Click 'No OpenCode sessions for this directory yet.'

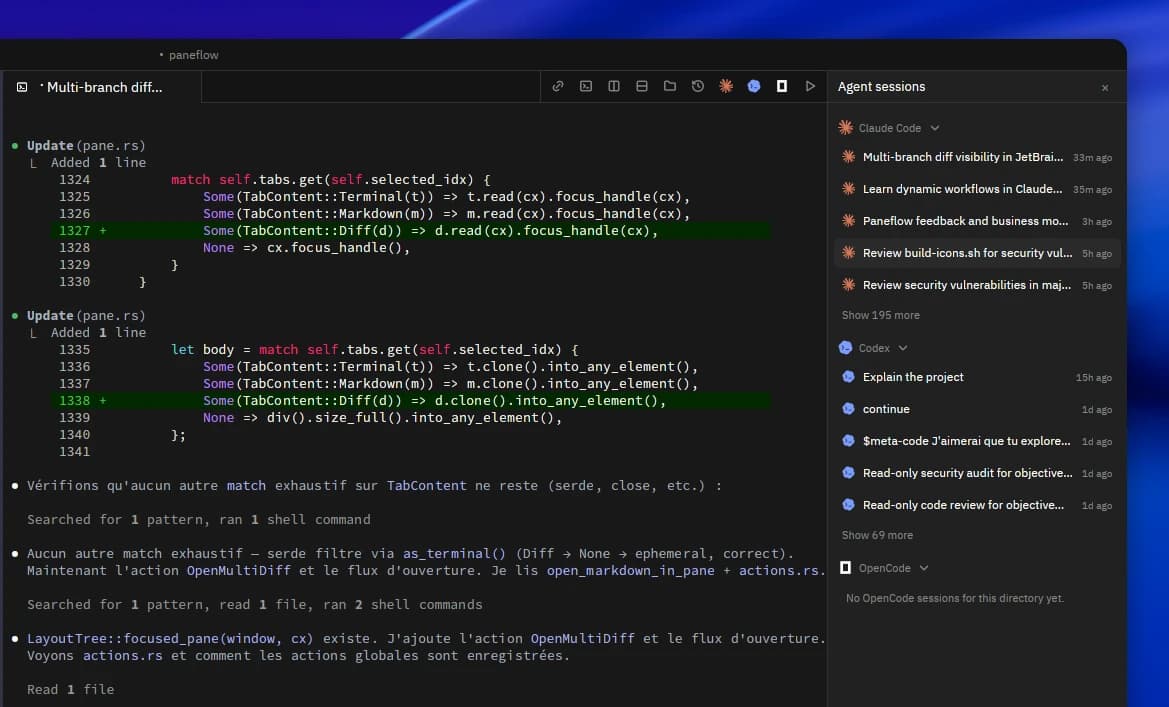[x=955, y=598]
